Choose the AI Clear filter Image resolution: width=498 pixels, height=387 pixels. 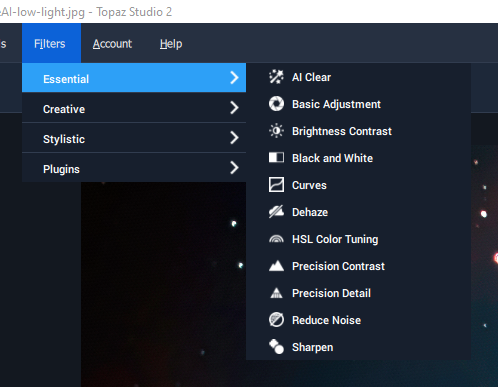pos(358,77)
